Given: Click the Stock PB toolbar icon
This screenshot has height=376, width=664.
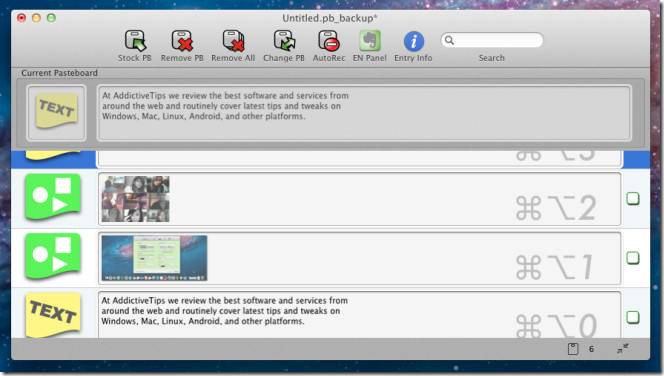Looking at the screenshot, I should pyautogui.click(x=135, y=41).
